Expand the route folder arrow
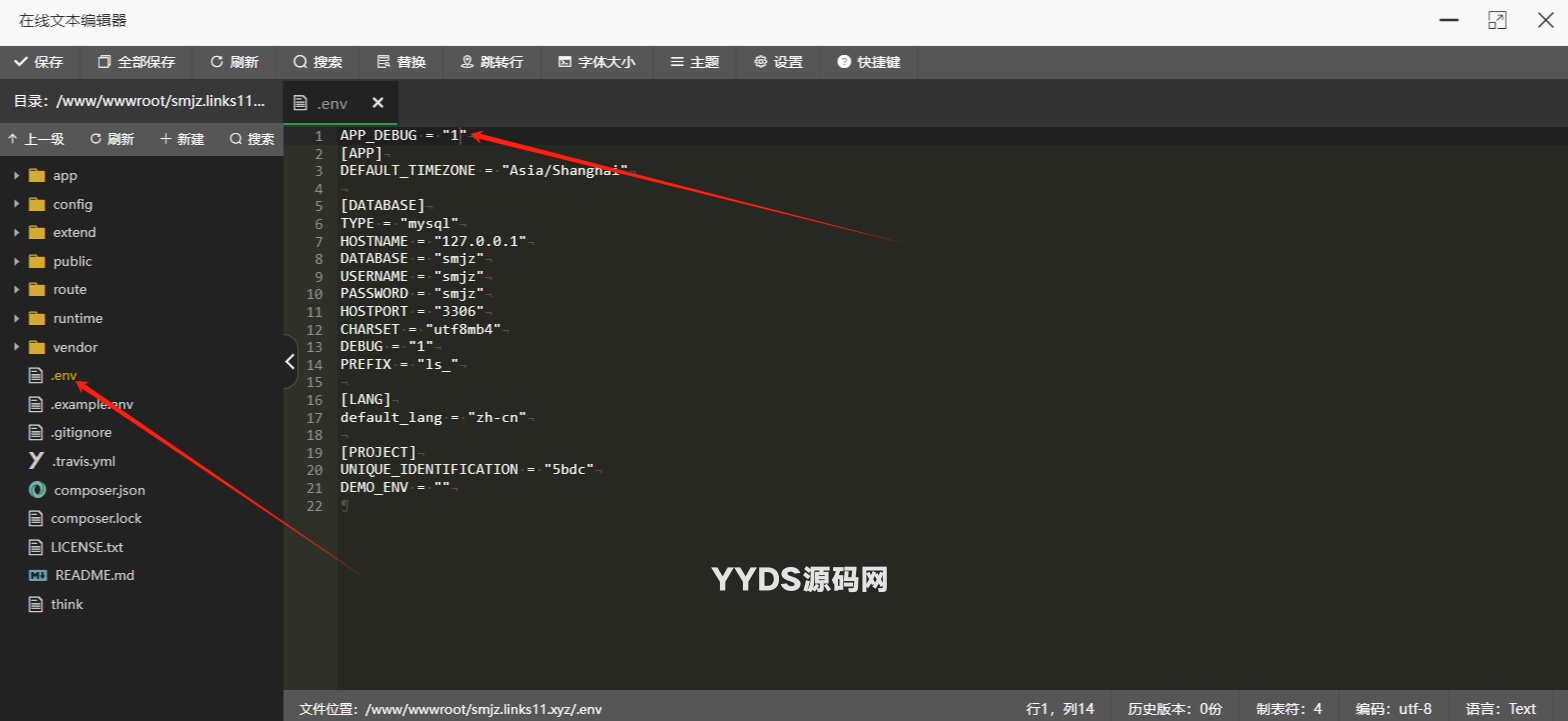Screen dimensions: 1568x721 (16, 290)
